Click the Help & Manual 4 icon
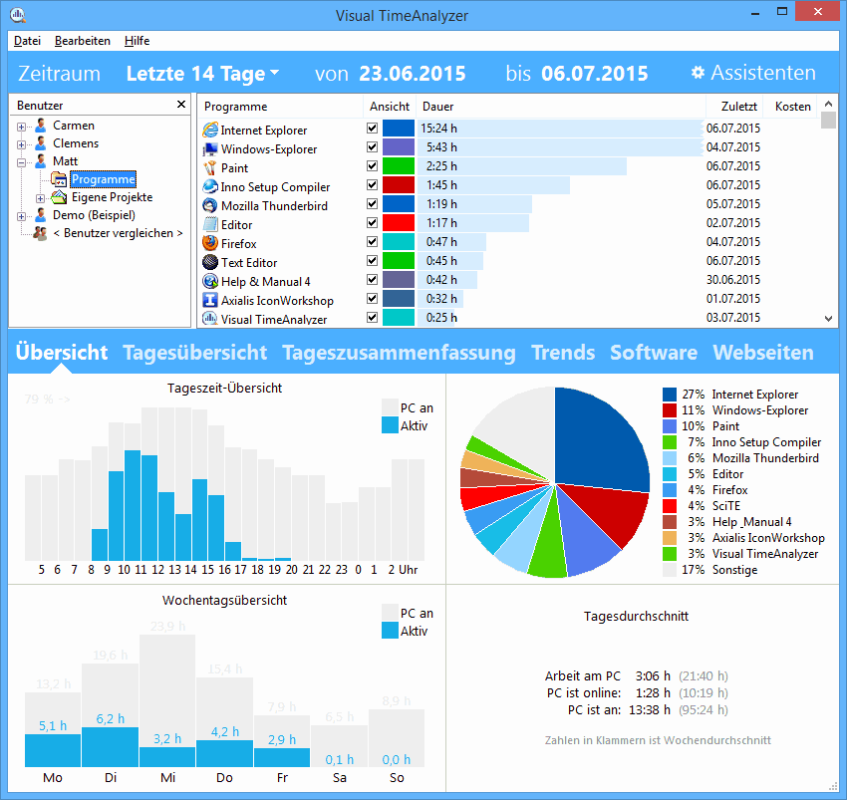 (x=210, y=281)
